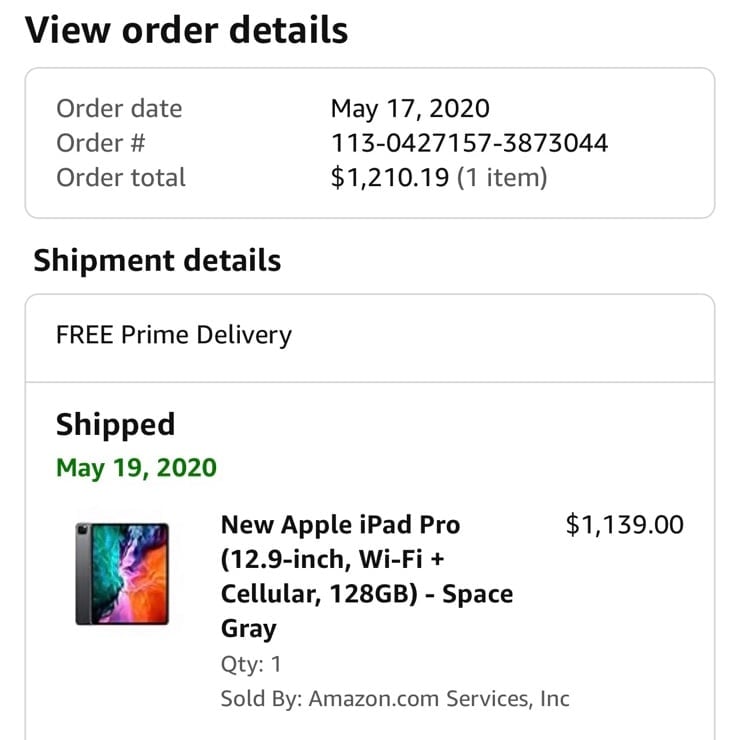Click the Shipment details section heading
This screenshot has width=740, height=740.
coord(157,261)
